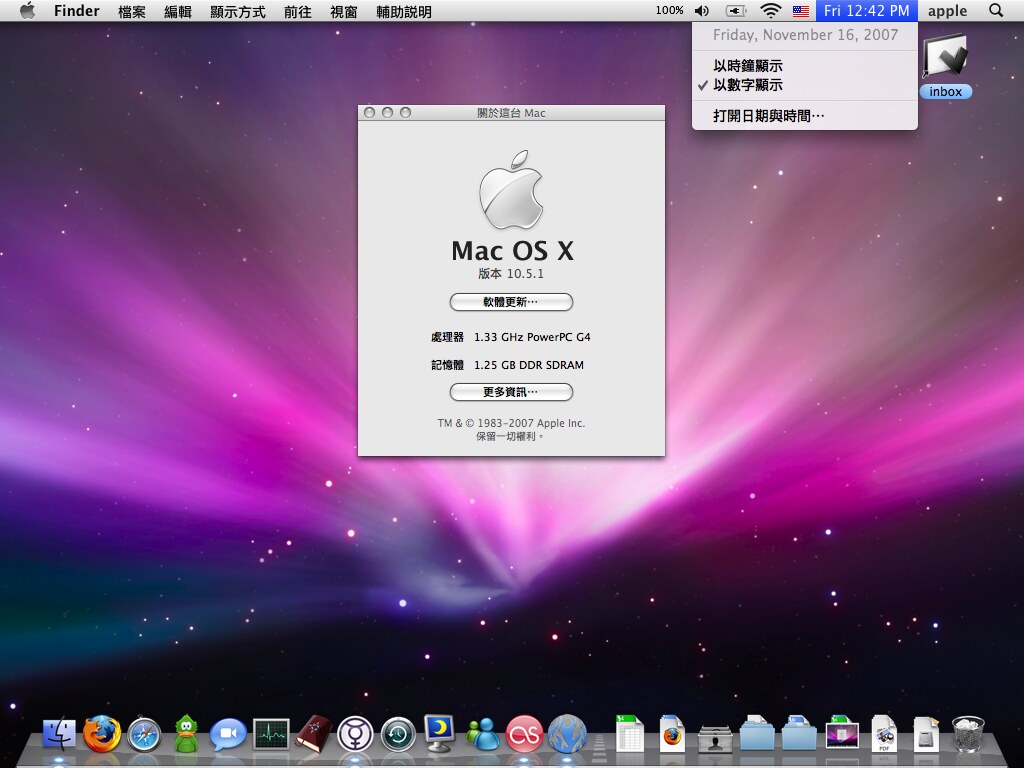The width and height of the screenshot is (1024, 768).
Task: Click the 軟體更新 button
Action: click(511, 301)
